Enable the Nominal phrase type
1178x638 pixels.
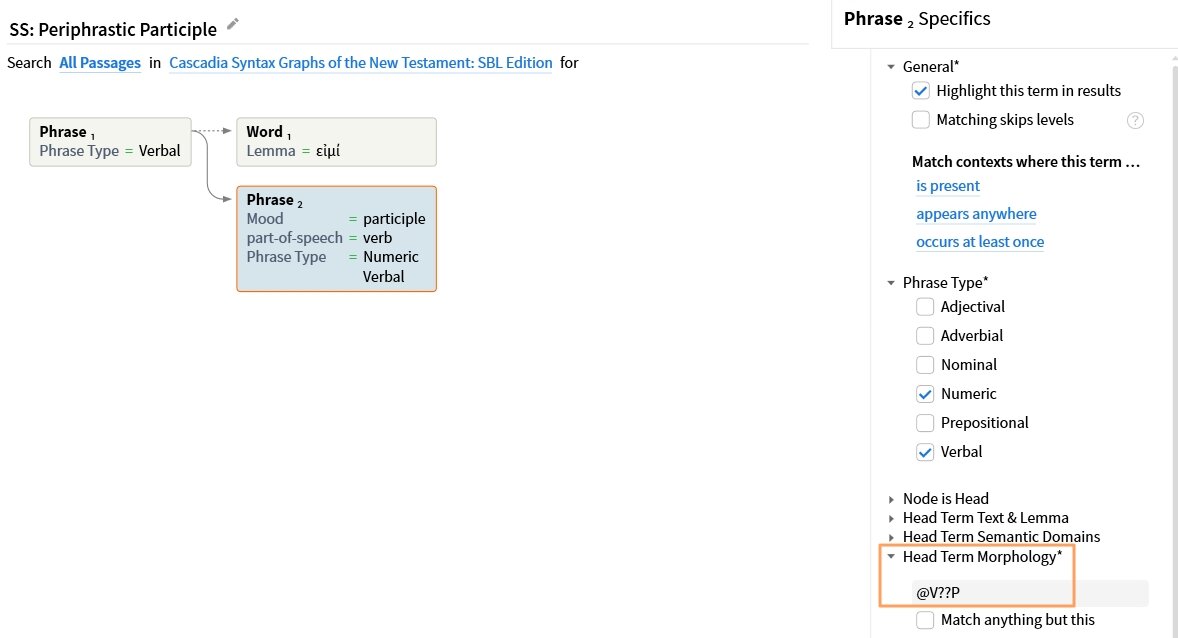click(925, 365)
